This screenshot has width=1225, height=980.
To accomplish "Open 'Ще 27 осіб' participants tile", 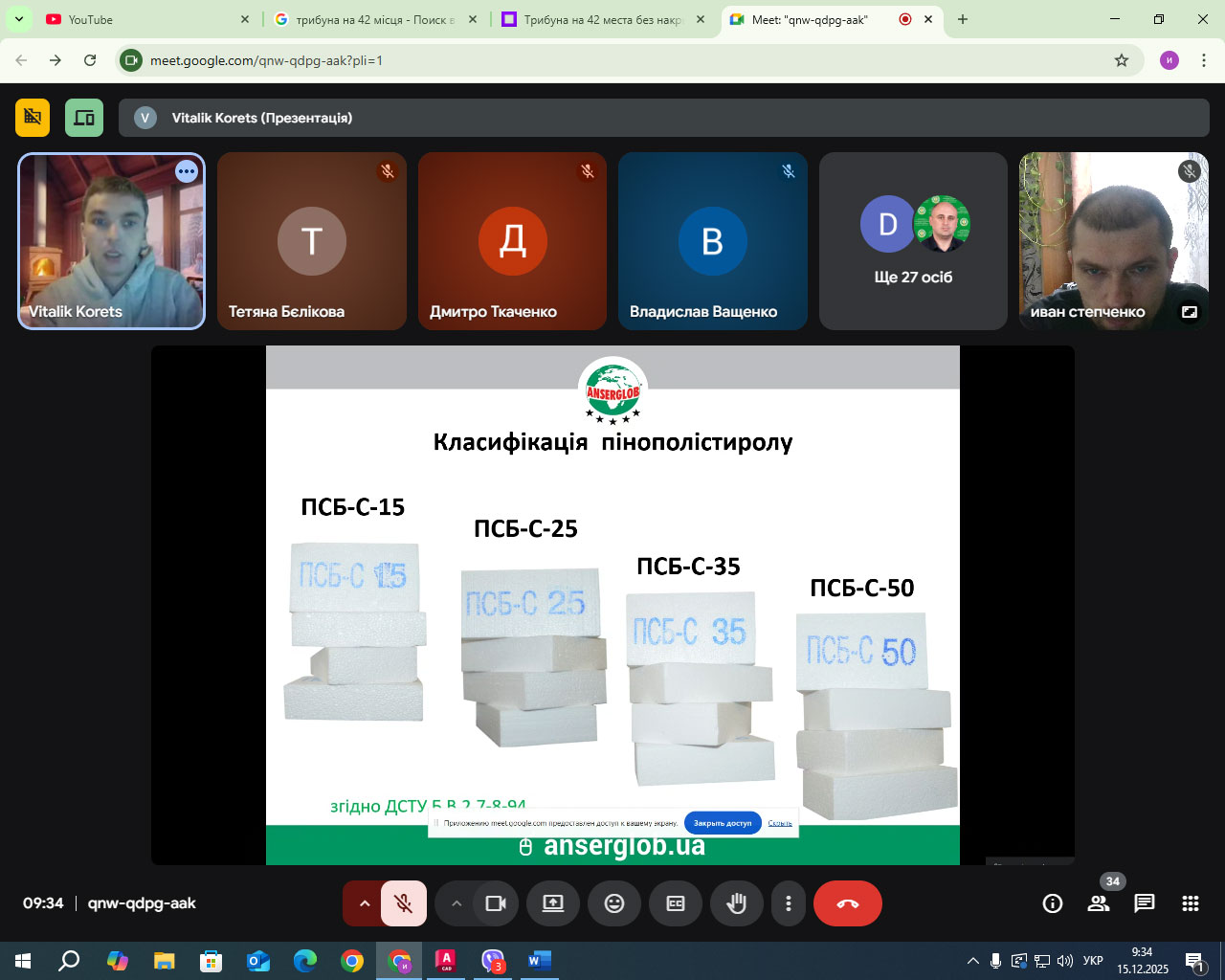I will click(913, 241).
